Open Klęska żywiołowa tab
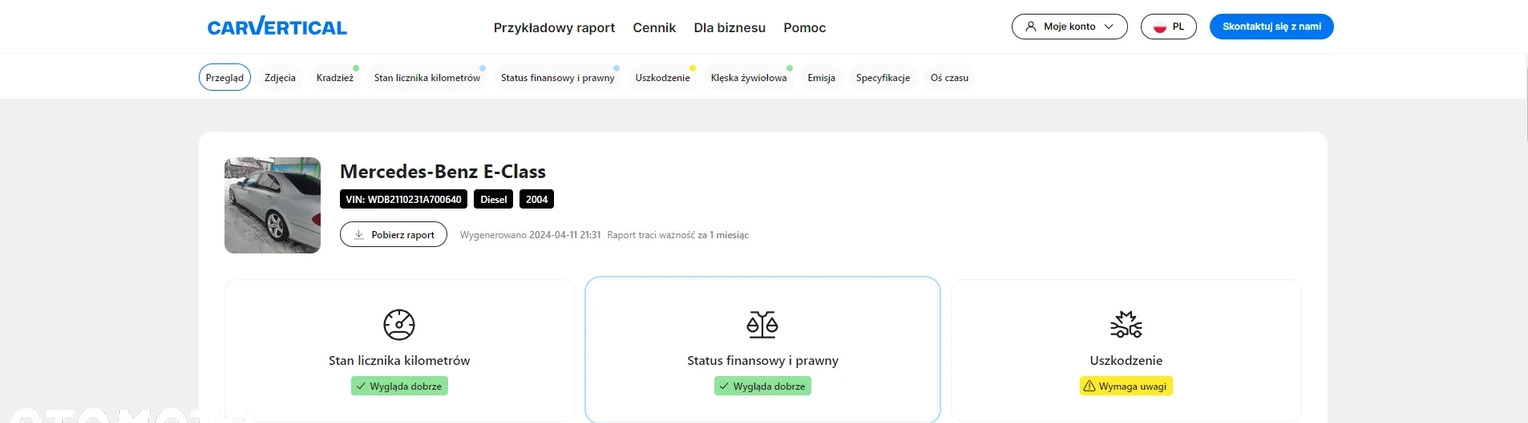The height and width of the screenshot is (423, 1528). click(x=749, y=77)
